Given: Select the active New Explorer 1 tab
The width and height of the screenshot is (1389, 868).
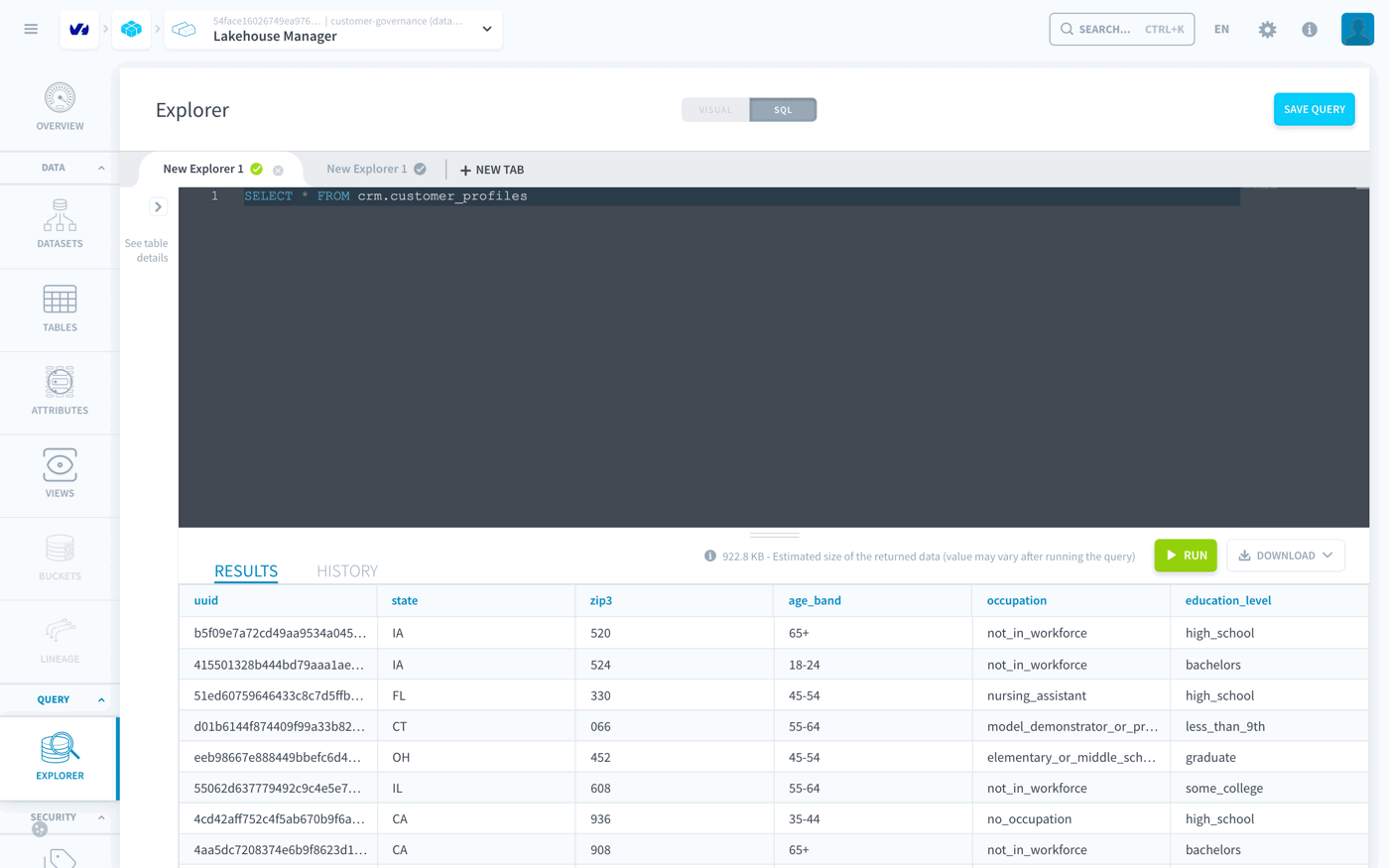Looking at the screenshot, I should pyautogui.click(x=203, y=169).
